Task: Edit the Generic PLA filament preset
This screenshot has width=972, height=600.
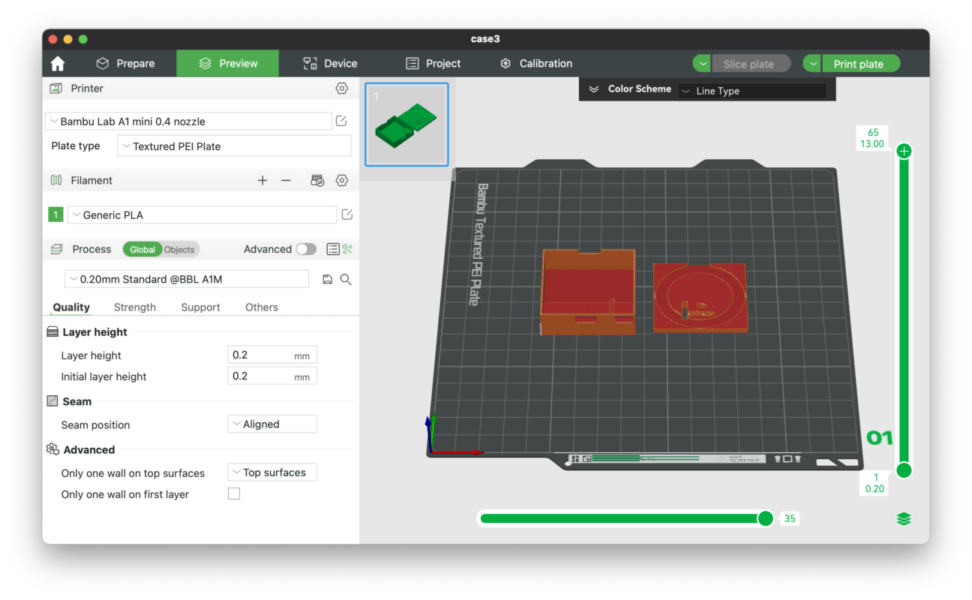Action: click(347, 215)
